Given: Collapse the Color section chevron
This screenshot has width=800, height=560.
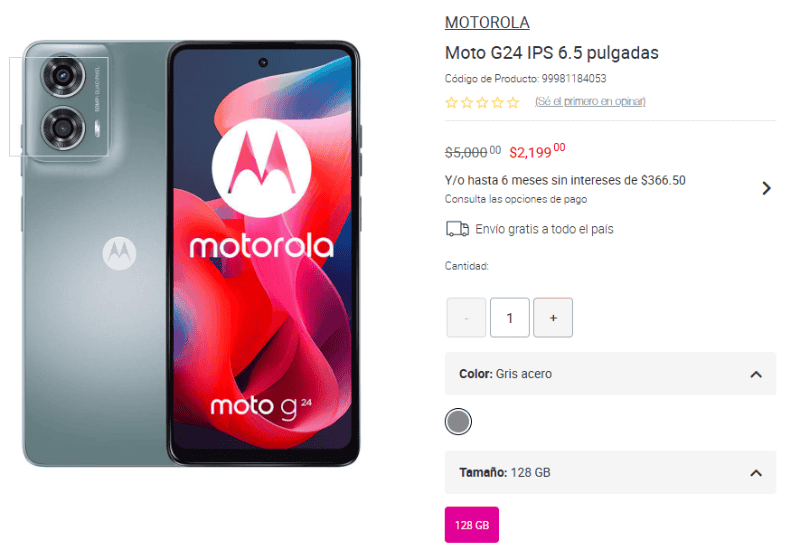Looking at the screenshot, I should point(756,374).
